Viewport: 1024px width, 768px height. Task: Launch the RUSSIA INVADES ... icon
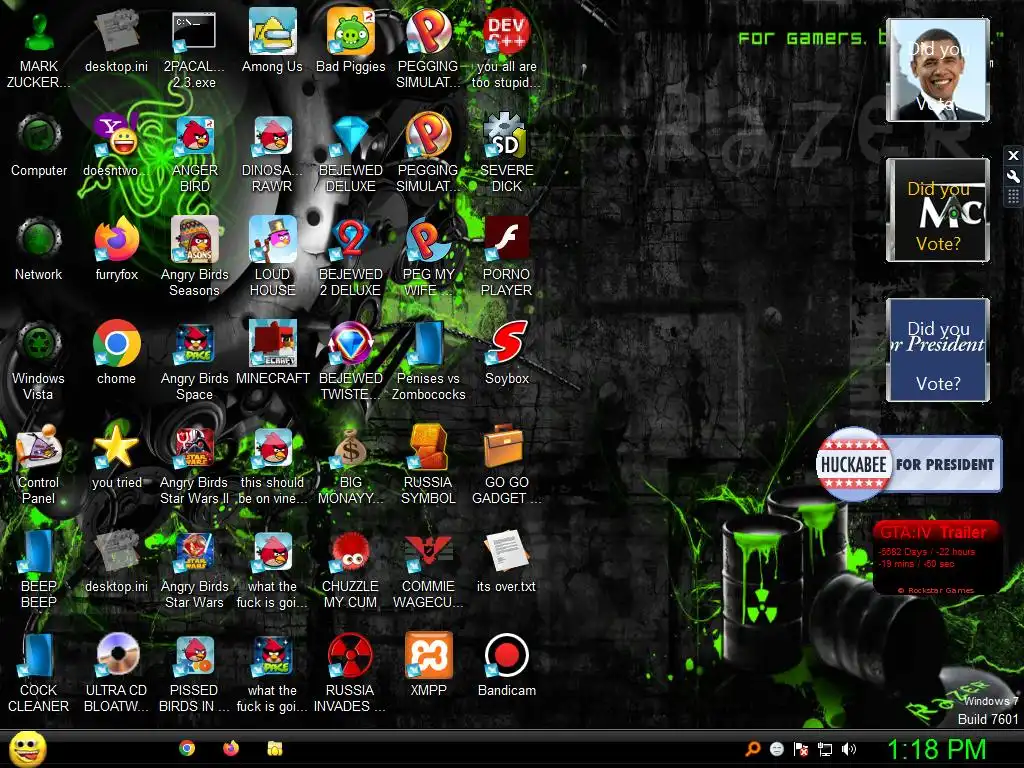click(x=351, y=672)
